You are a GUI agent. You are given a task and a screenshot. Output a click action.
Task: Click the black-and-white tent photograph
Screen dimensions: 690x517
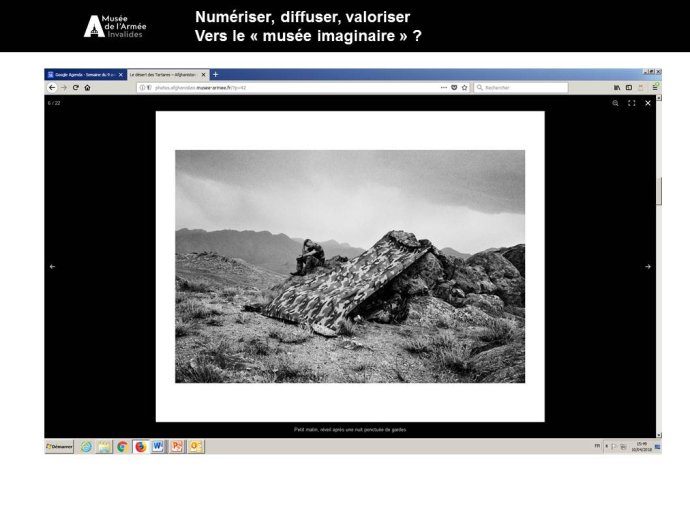tap(350, 267)
